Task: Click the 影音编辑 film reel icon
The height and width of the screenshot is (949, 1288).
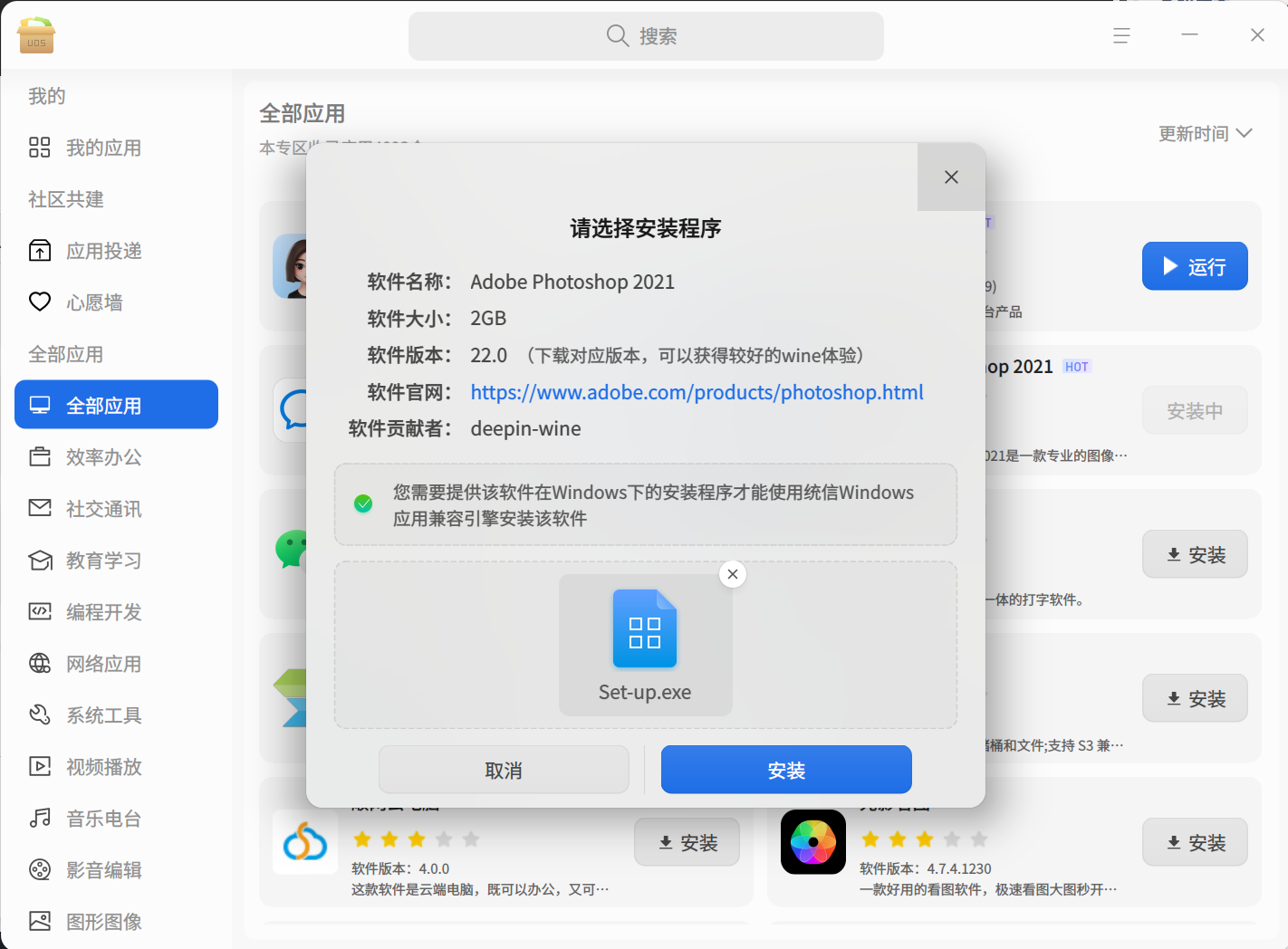Action: pyautogui.click(x=40, y=870)
